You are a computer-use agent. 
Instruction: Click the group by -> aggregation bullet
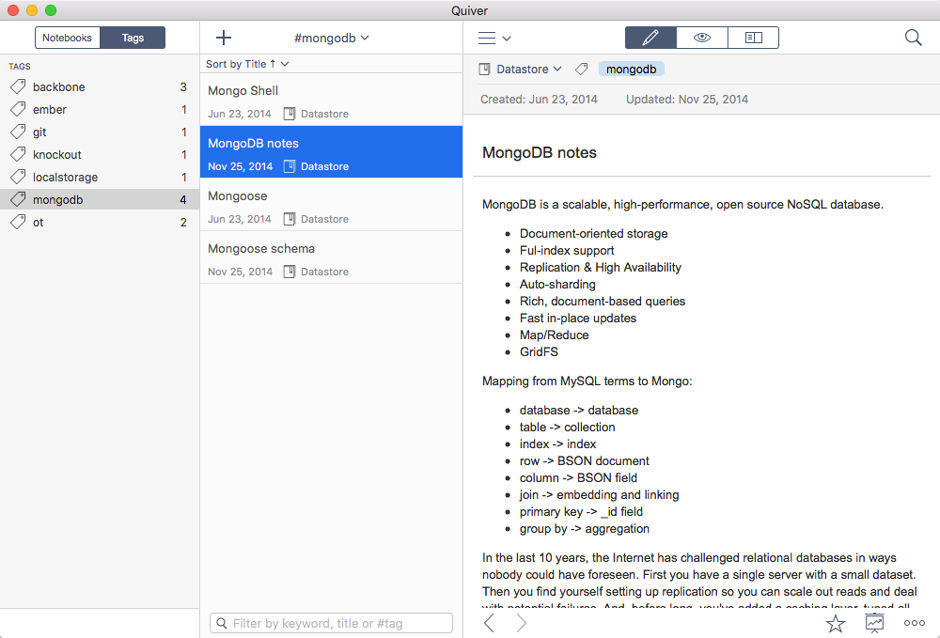click(x=585, y=529)
